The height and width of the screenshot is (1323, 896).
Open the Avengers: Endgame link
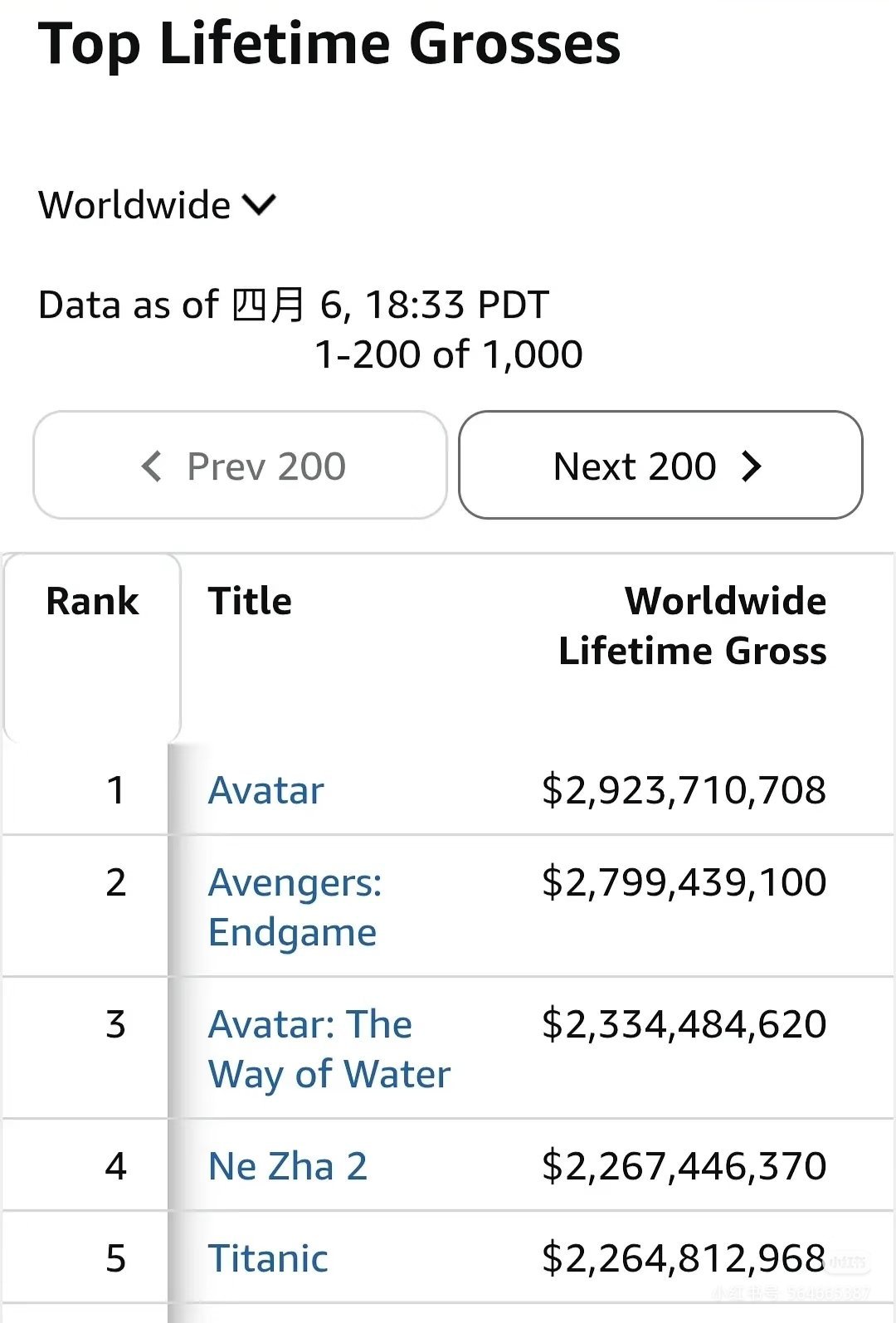pyautogui.click(x=295, y=907)
